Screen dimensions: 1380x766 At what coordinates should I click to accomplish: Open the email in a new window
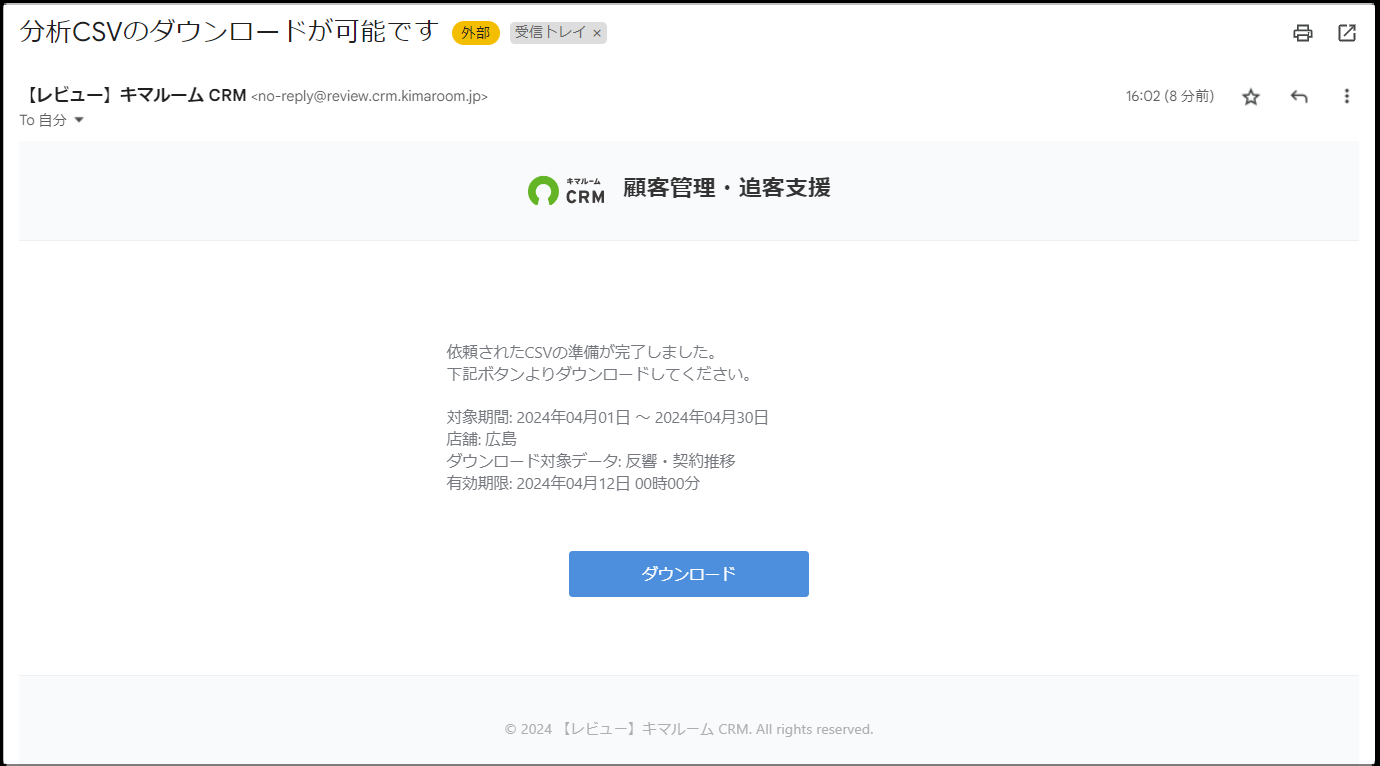tap(1347, 33)
